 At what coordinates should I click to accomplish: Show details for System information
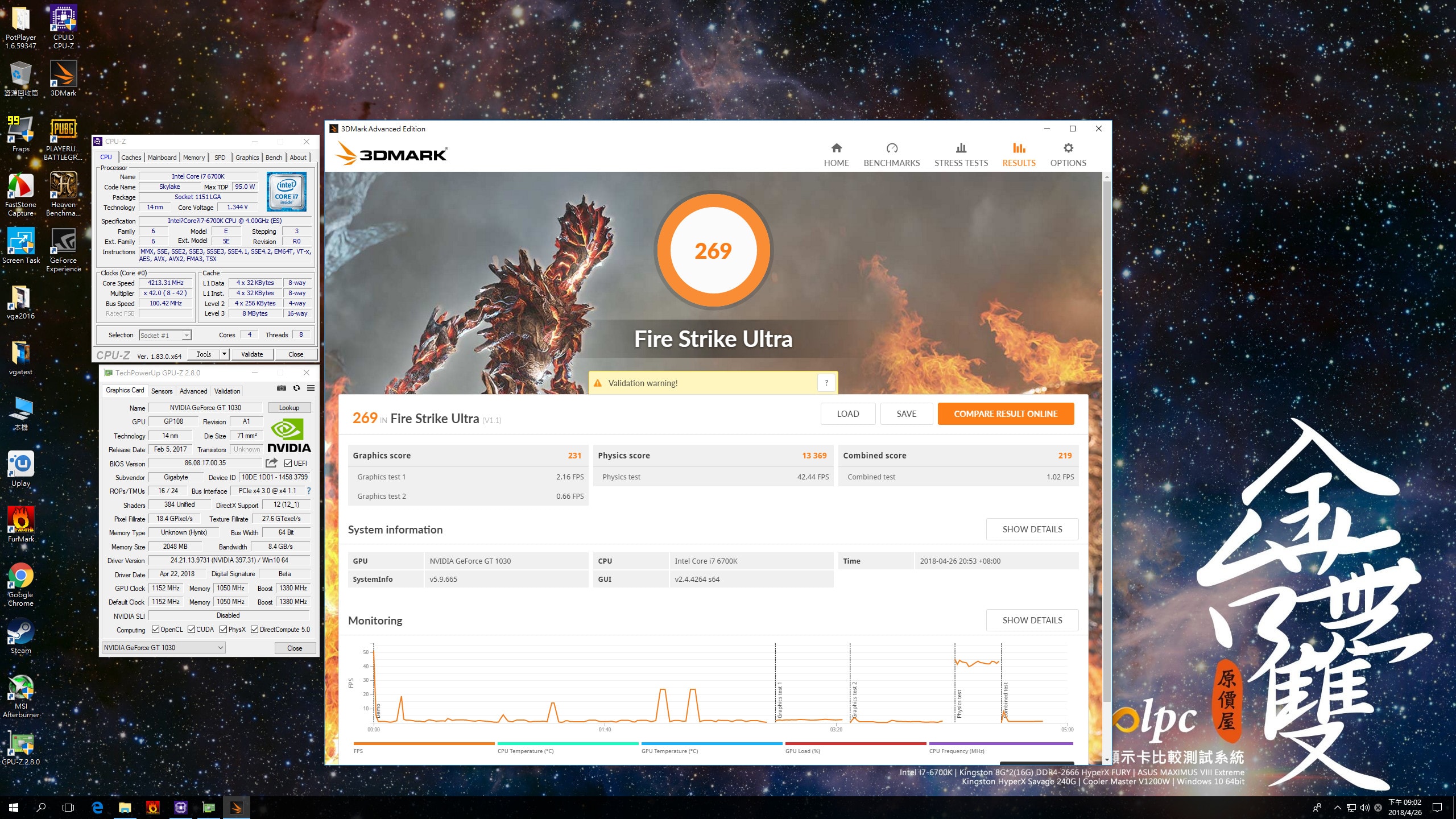coord(1032,529)
